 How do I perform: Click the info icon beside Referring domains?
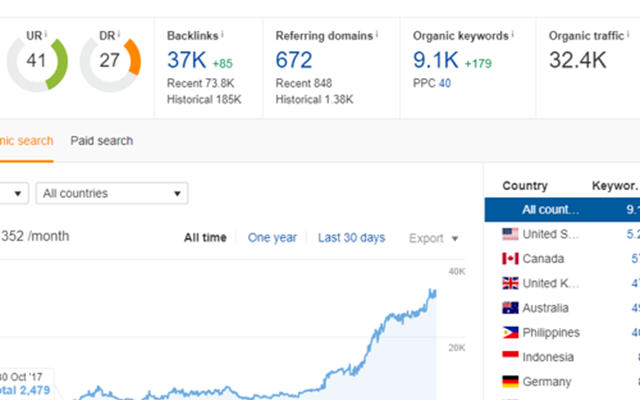coord(377,34)
